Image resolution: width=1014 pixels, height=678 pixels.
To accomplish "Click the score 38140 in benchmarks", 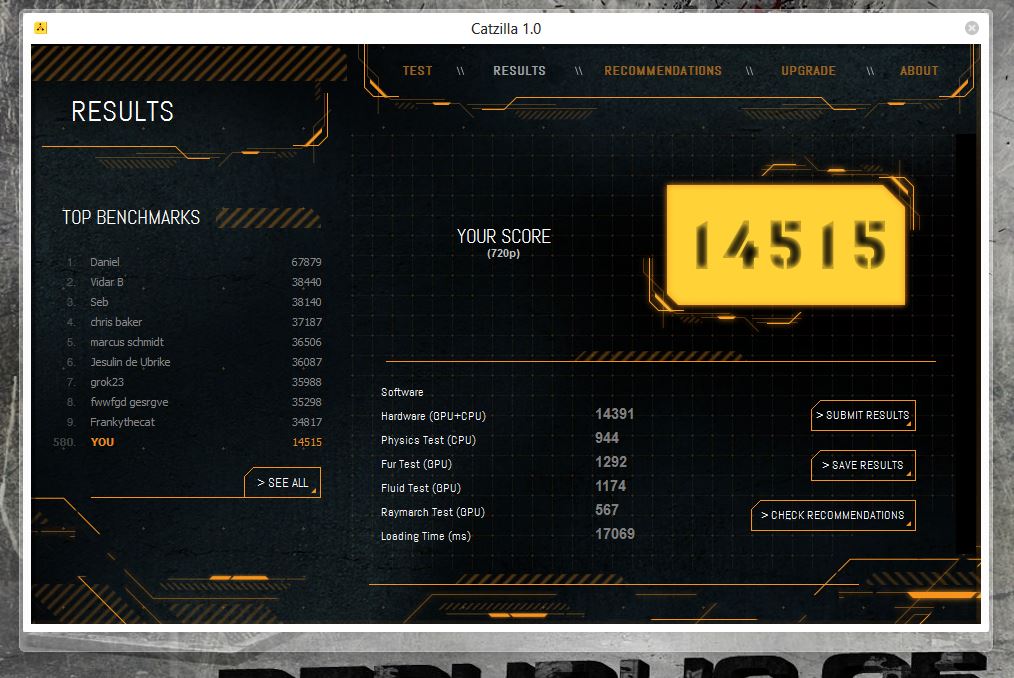I will coord(306,302).
